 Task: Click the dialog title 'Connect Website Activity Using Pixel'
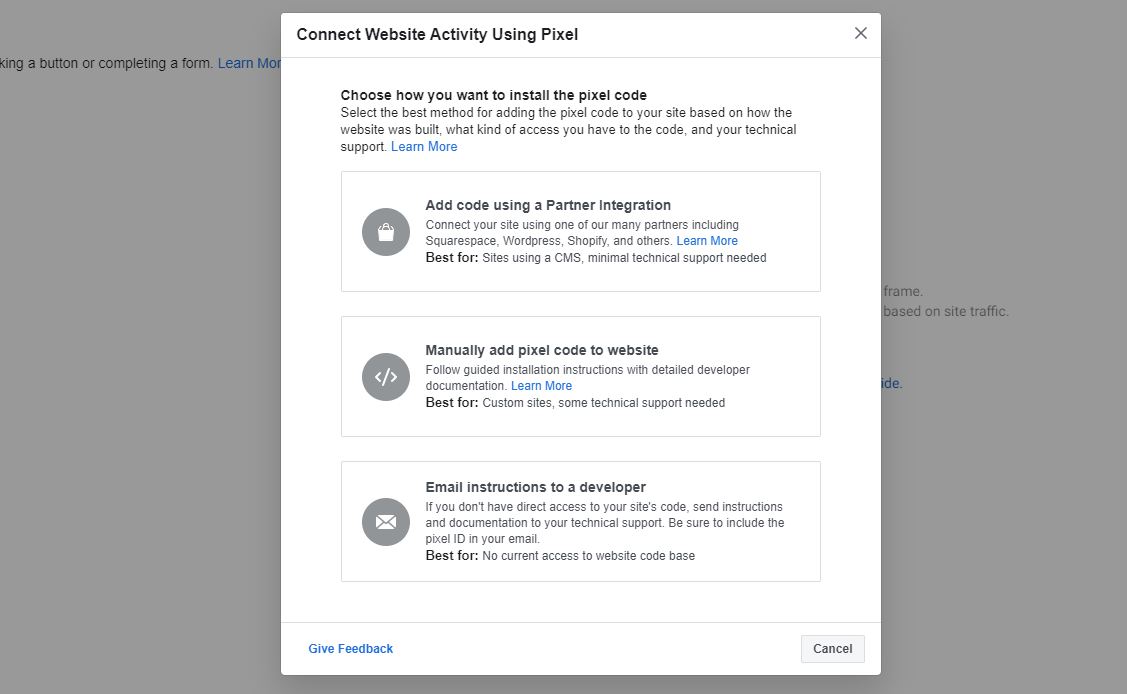pyautogui.click(x=437, y=35)
